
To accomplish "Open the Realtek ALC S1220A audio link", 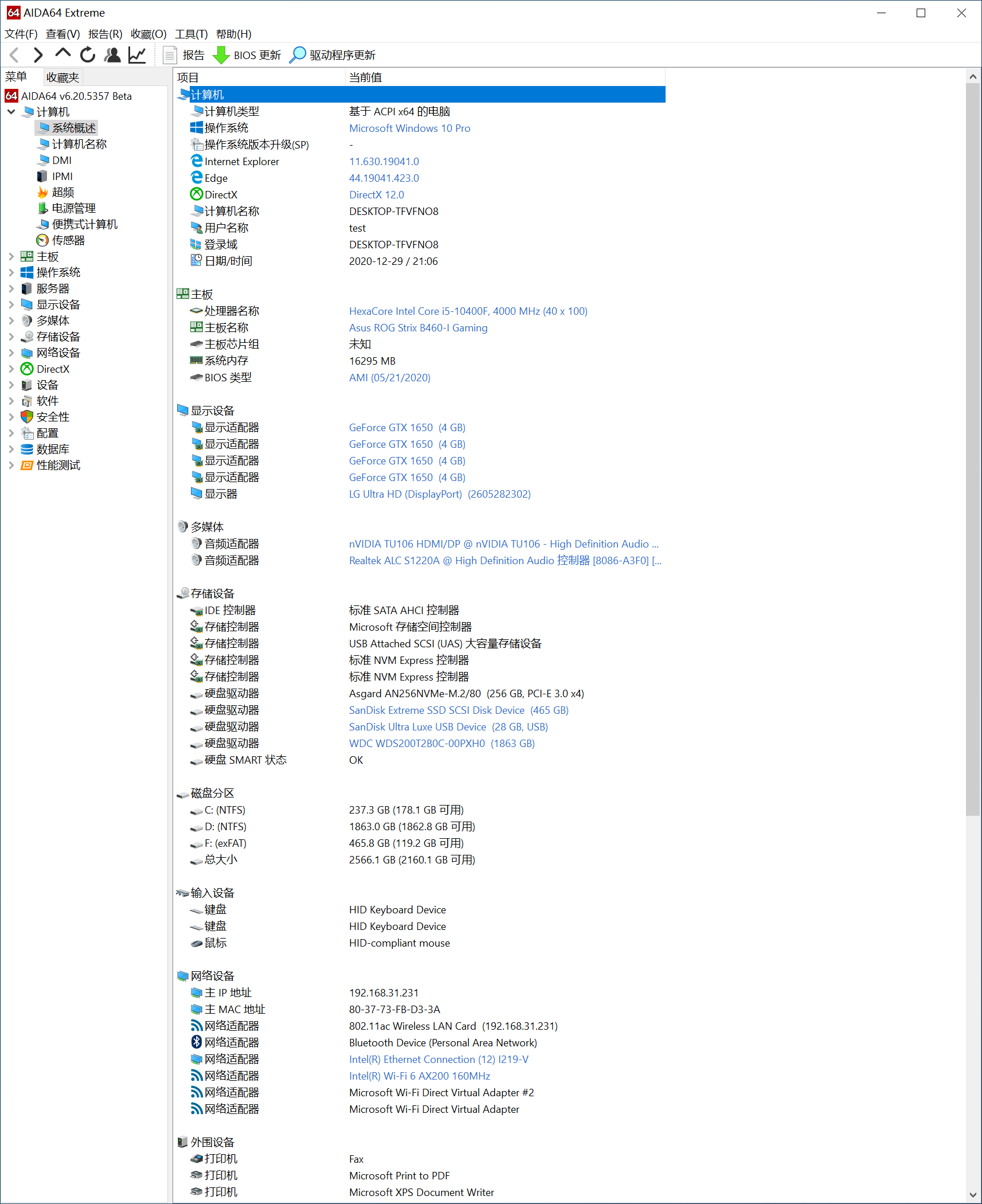I will pyautogui.click(x=505, y=561).
